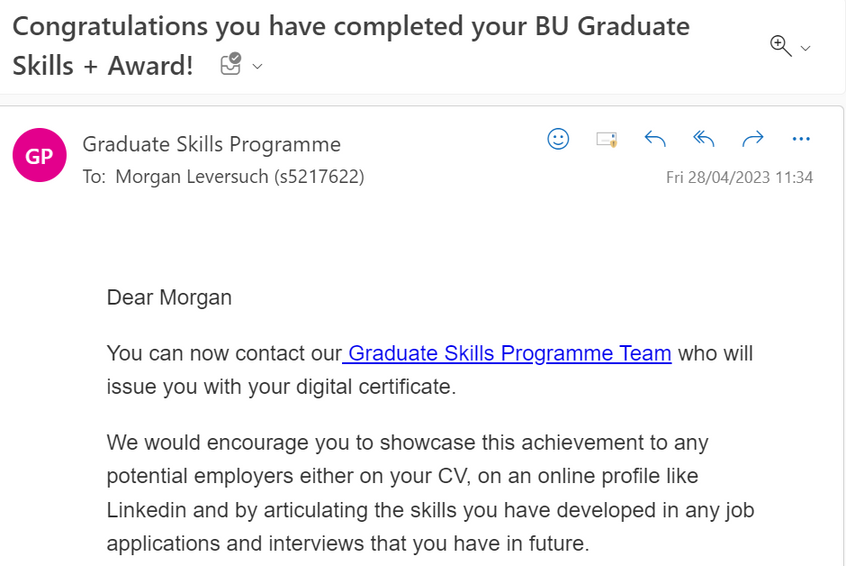Click the pink GP sender avatar
This screenshot has height=566, width=846.
[x=39, y=155]
